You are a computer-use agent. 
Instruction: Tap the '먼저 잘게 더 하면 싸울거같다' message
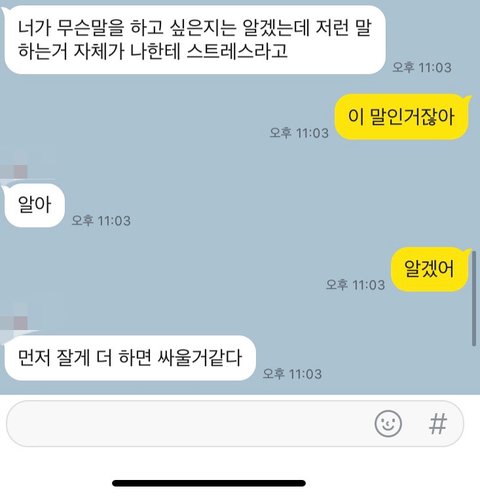130,358
